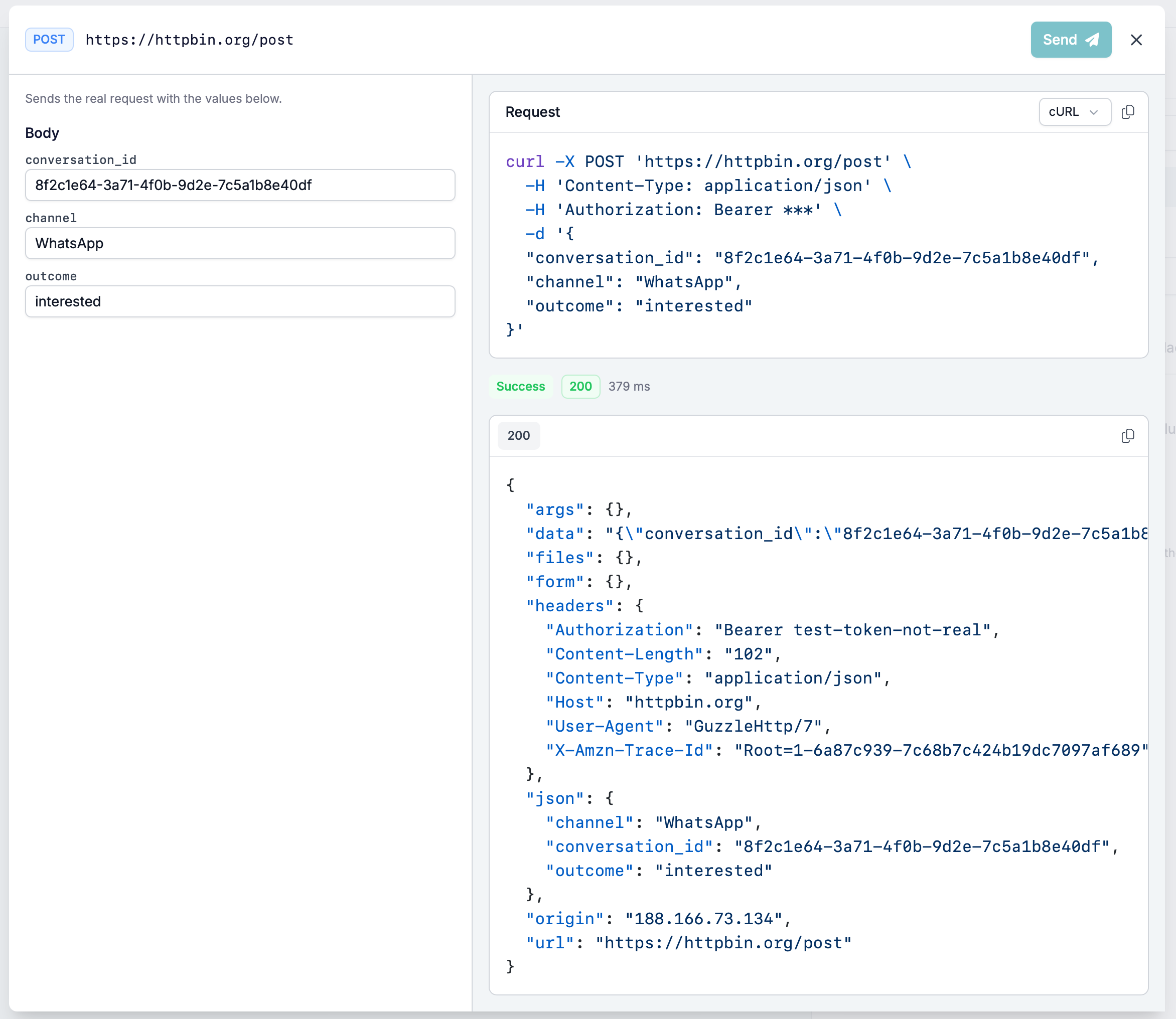Click the "User-Agent": "GuzzleHttp/7" line
The height and width of the screenshot is (1019, 1176).
[688, 726]
